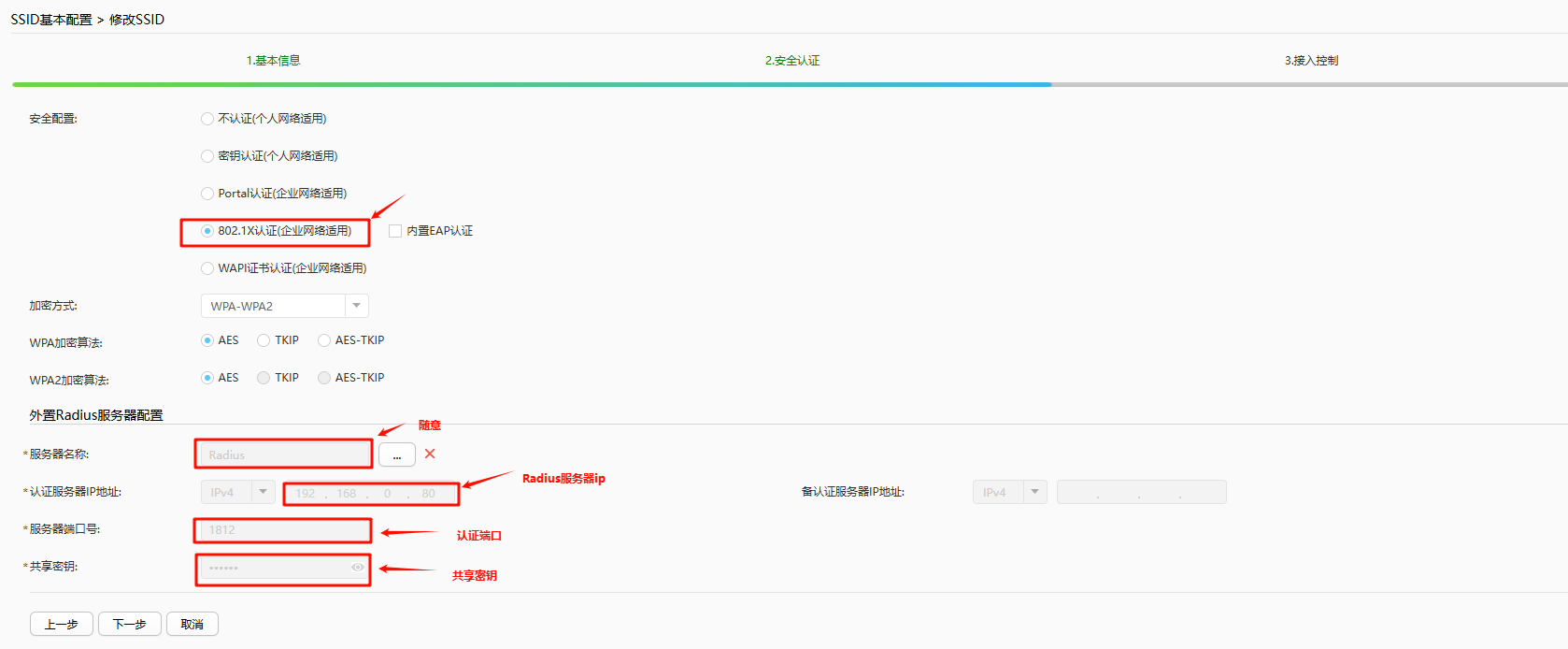This screenshot has width=1568, height=649.
Task: Click the 下一步 button
Action: pos(129,624)
